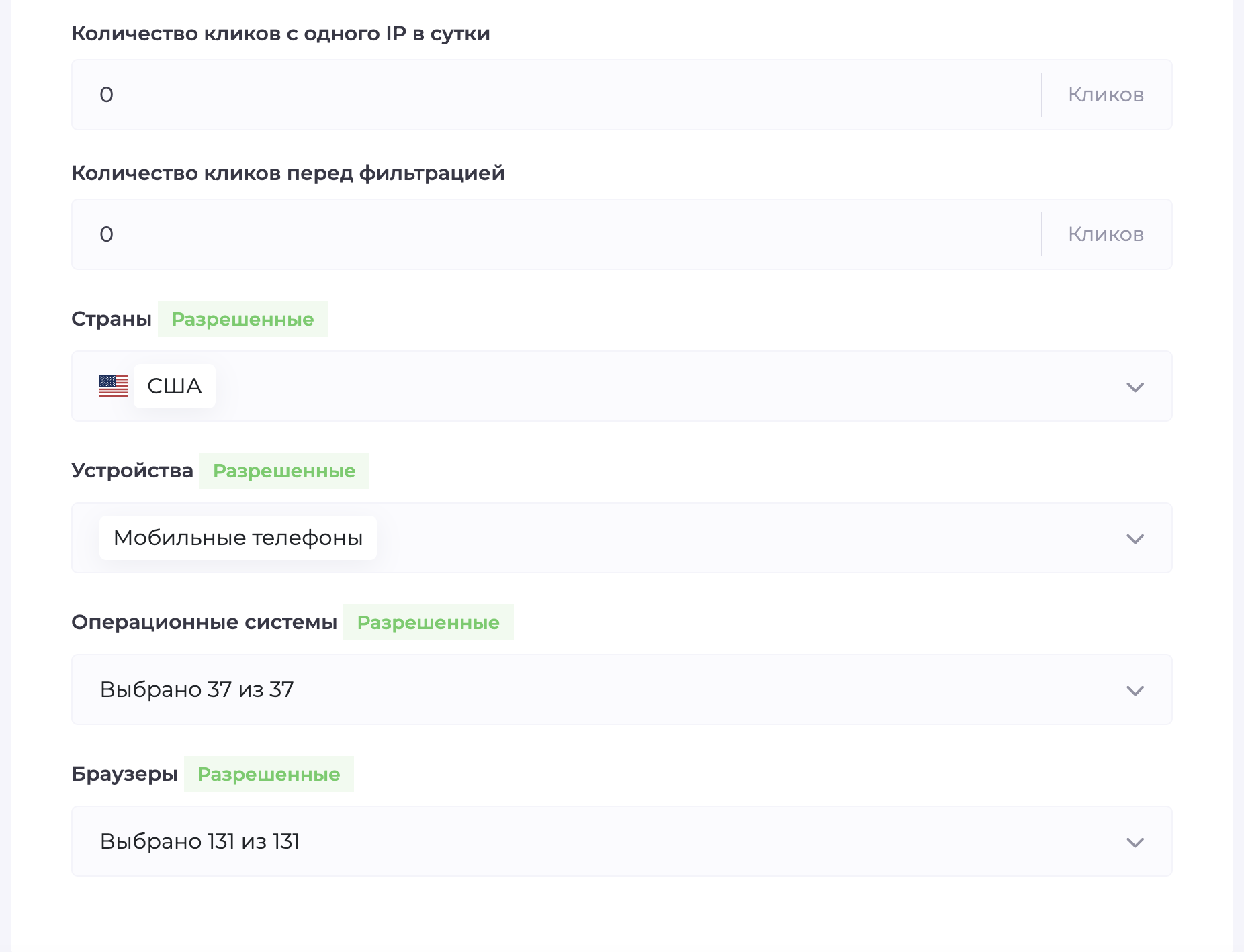Toggle Разрешенные badge next to Устройства
This screenshot has width=1244, height=952.
(x=284, y=471)
